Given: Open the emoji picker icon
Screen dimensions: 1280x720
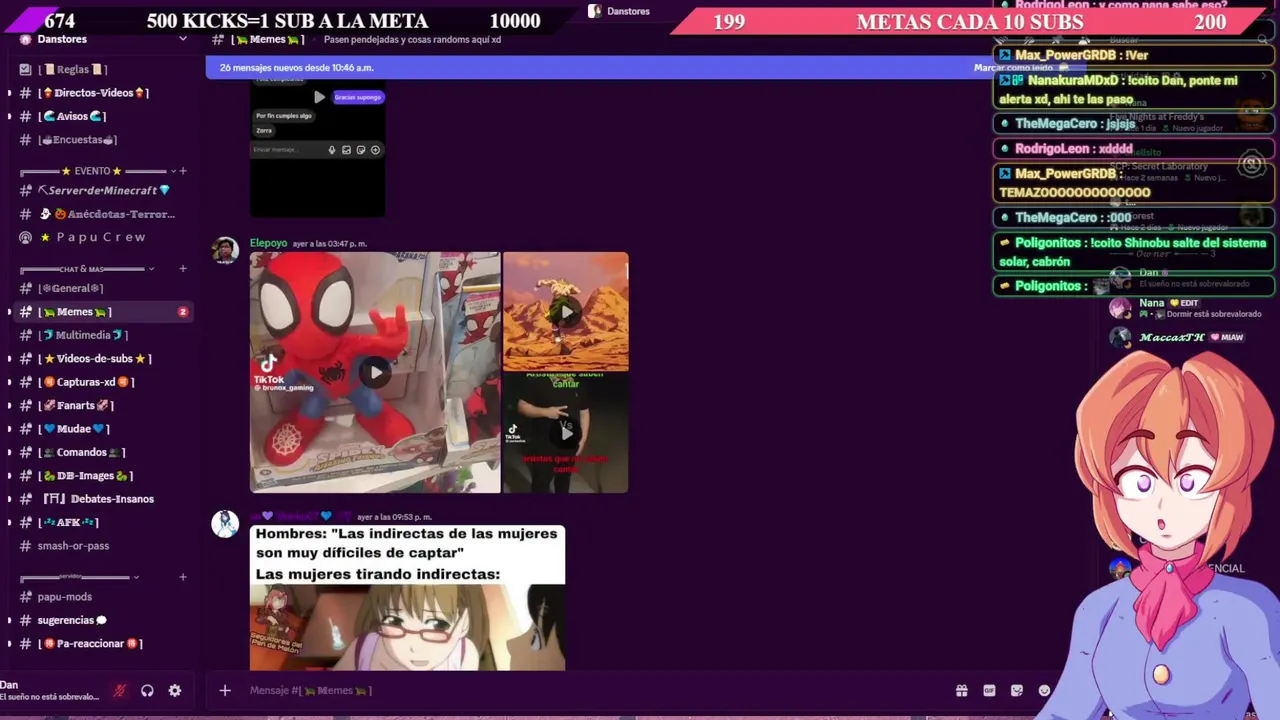Looking at the screenshot, I should [x=1044, y=690].
